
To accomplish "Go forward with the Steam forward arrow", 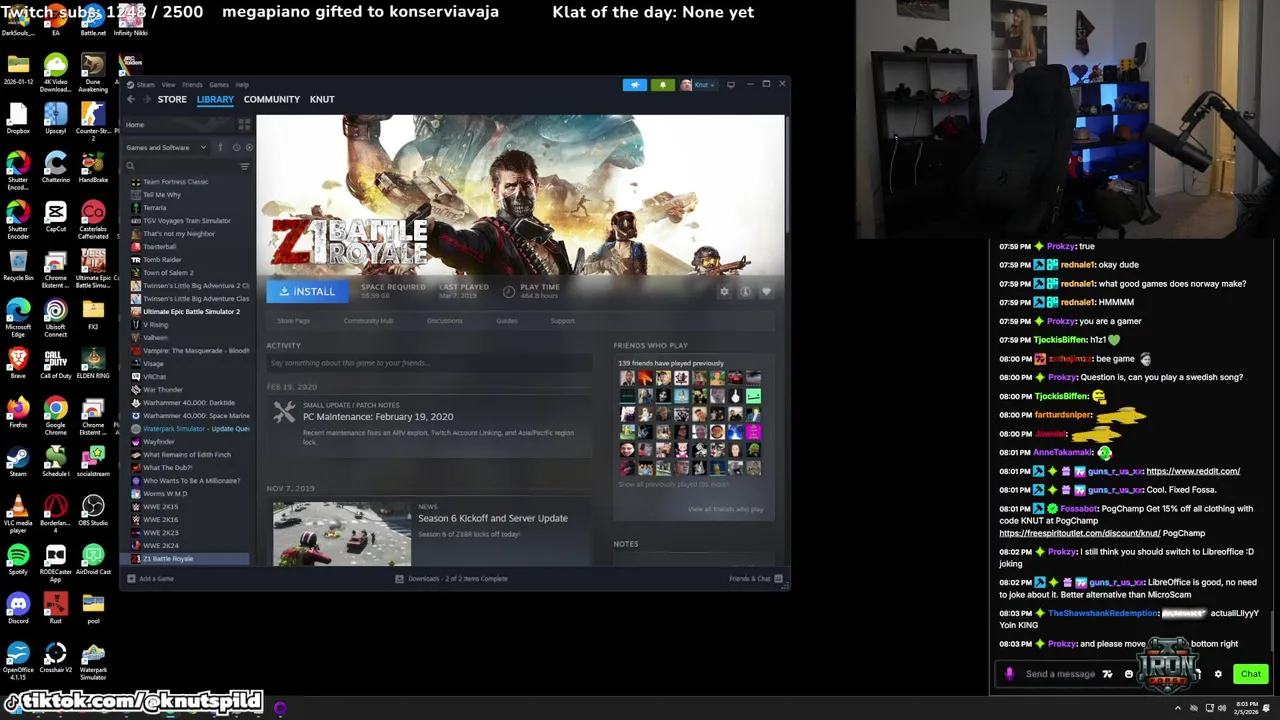I will click(x=146, y=99).
